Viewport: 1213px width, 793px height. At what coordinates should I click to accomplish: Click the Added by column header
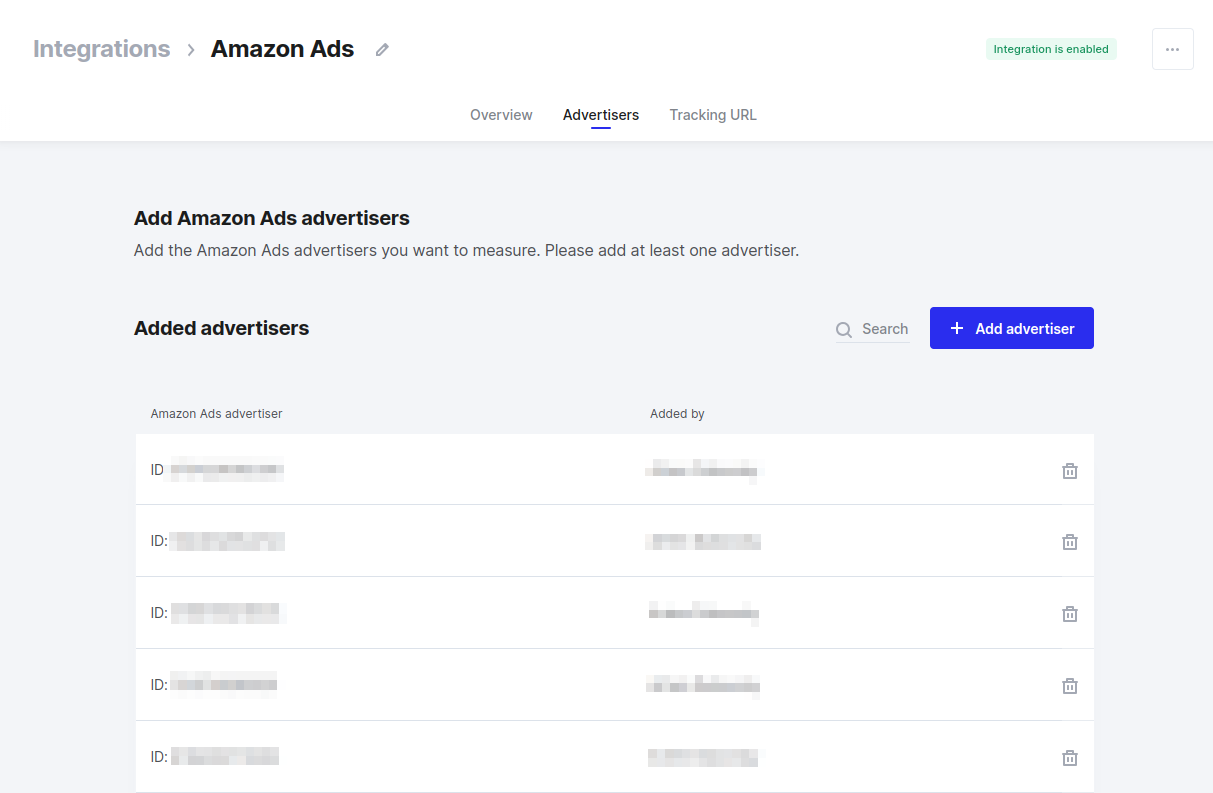click(x=677, y=414)
